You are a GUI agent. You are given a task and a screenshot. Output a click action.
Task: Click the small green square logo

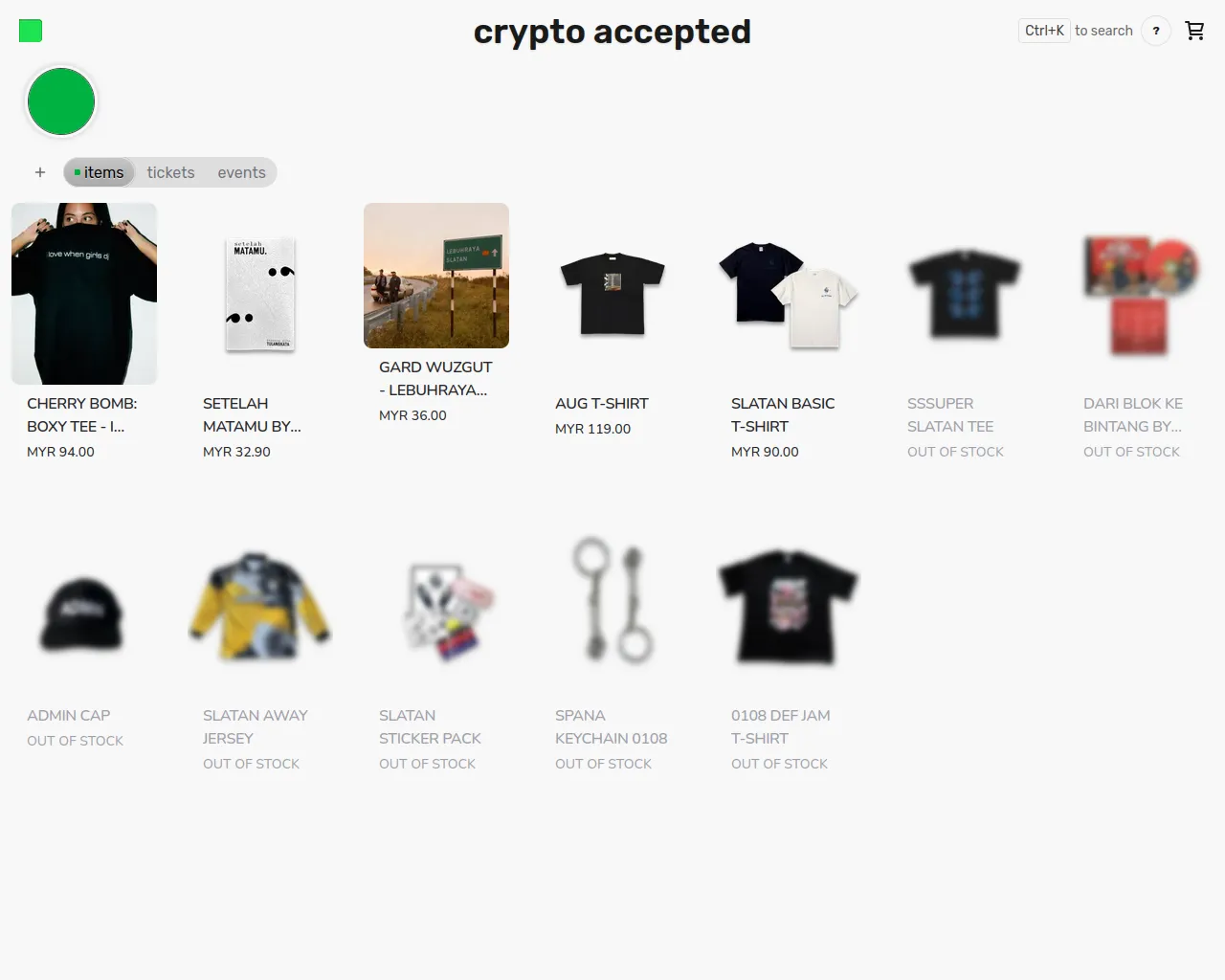pos(31,31)
